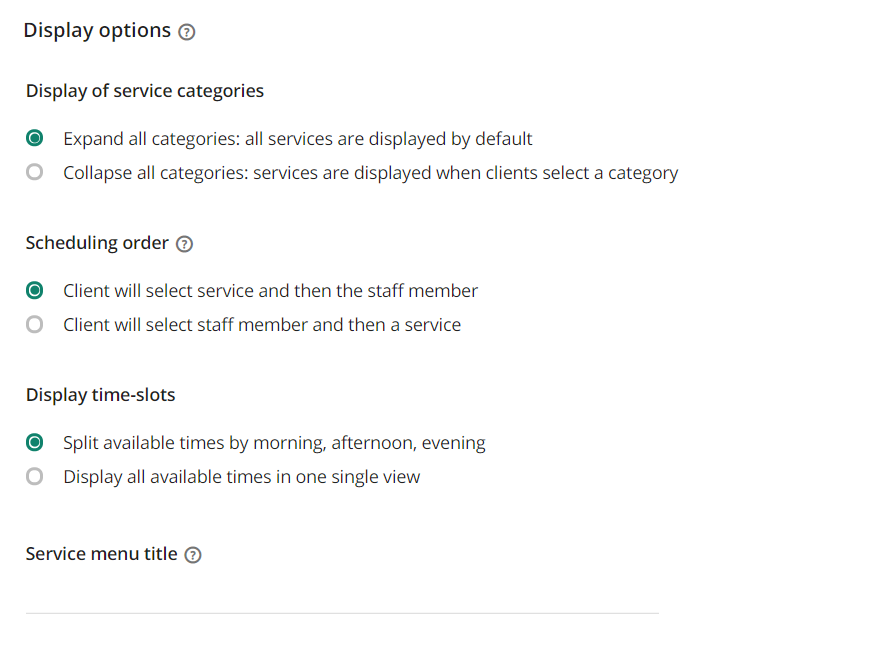Click label text 'morning, afternoon, evening'
Screen dimensions: 873x657
coord(369,443)
